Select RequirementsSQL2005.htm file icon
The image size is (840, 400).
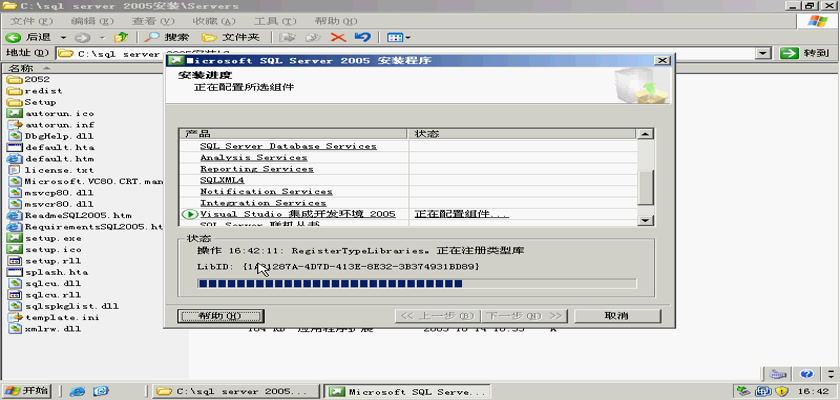[15, 227]
